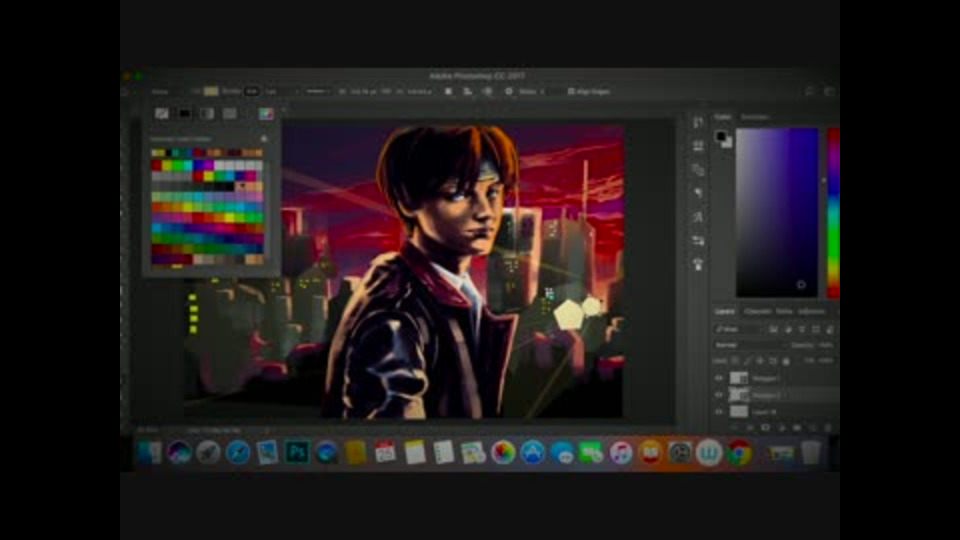Toggle lock image pixels brush icon
This screenshot has width=960, height=540.
[x=748, y=361]
